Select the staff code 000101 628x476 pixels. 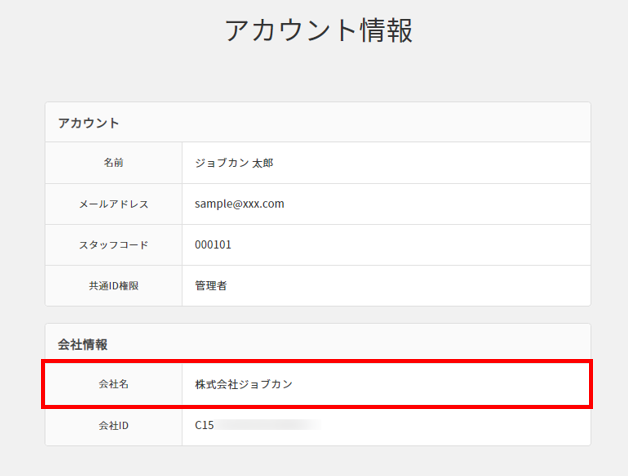[213, 245]
